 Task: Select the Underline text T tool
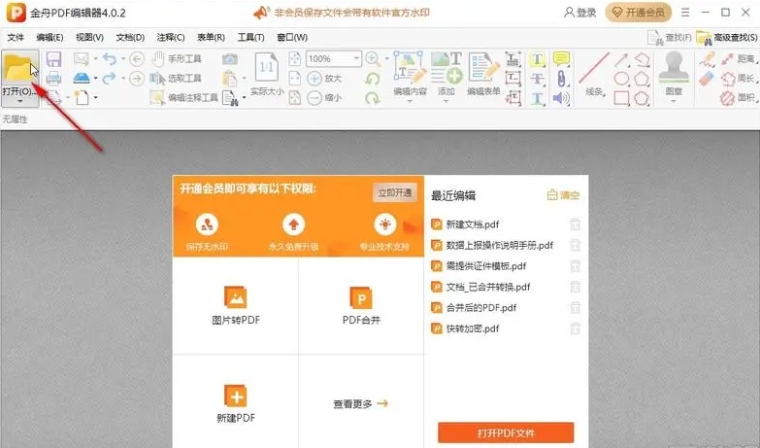point(537,98)
